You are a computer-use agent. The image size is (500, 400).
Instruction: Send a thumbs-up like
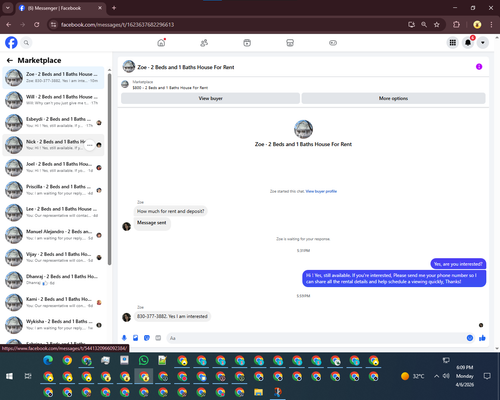pyautogui.click(x=482, y=338)
